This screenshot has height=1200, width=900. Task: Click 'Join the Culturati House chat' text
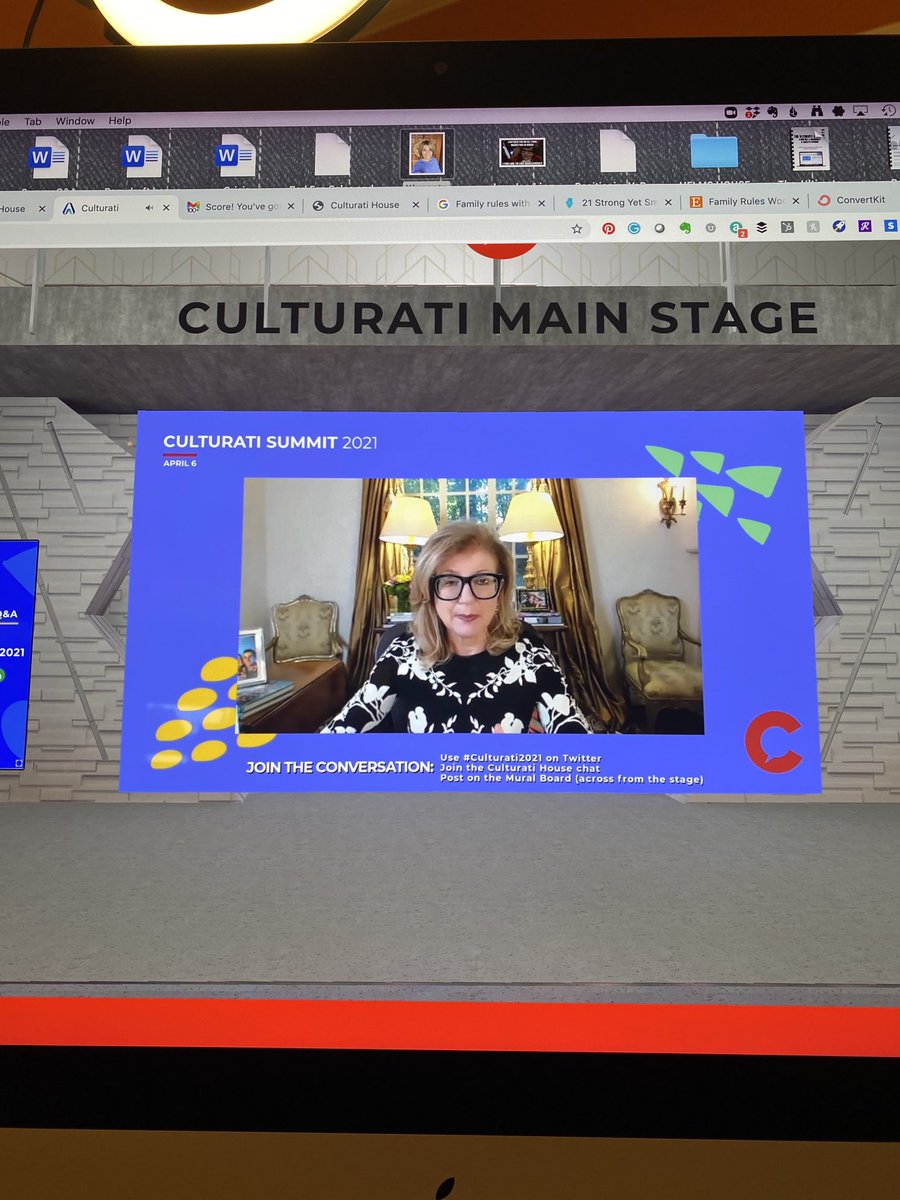pos(520,768)
